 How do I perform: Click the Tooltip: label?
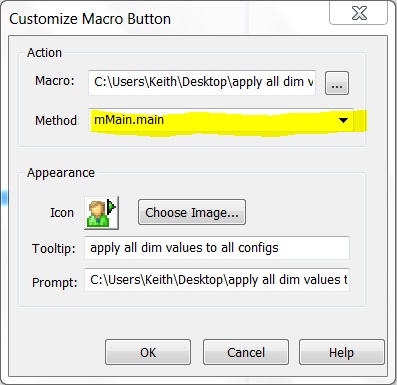coord(54,249)
